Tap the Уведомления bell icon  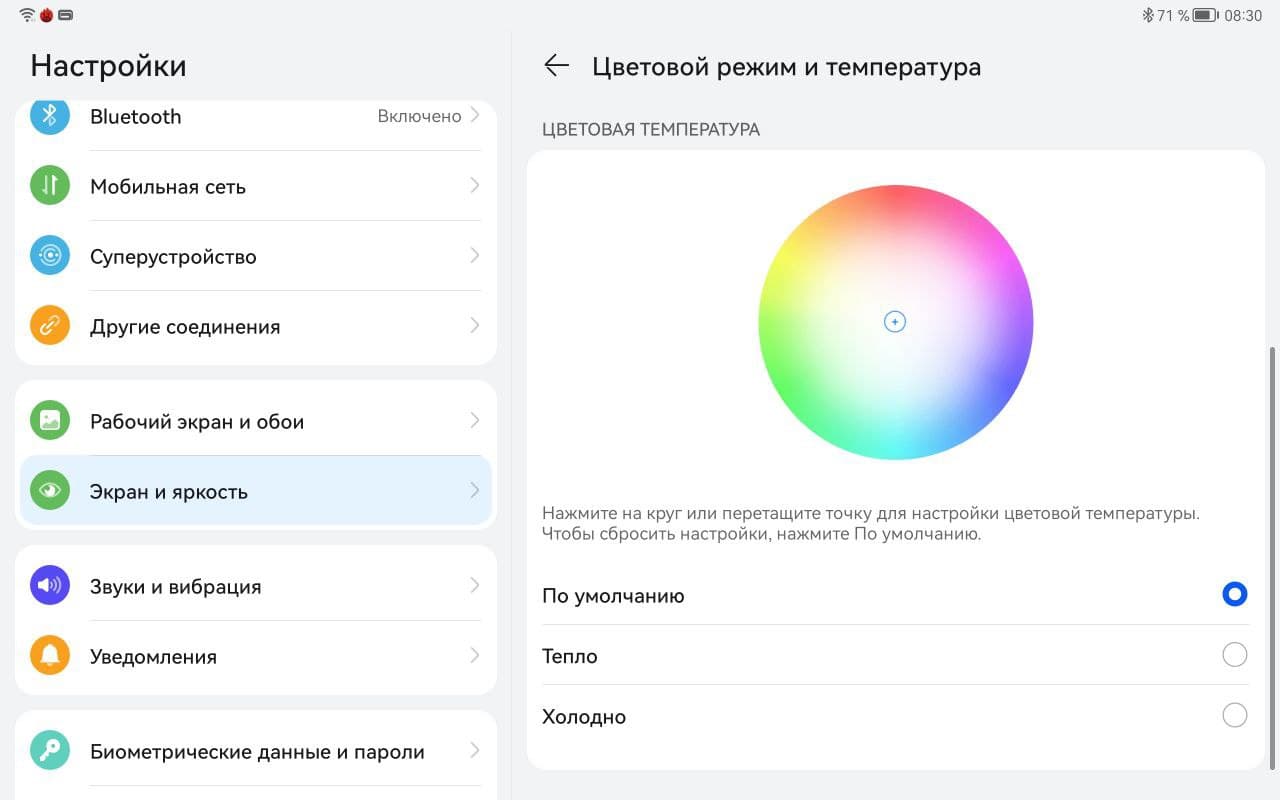[x=50, y=656]
